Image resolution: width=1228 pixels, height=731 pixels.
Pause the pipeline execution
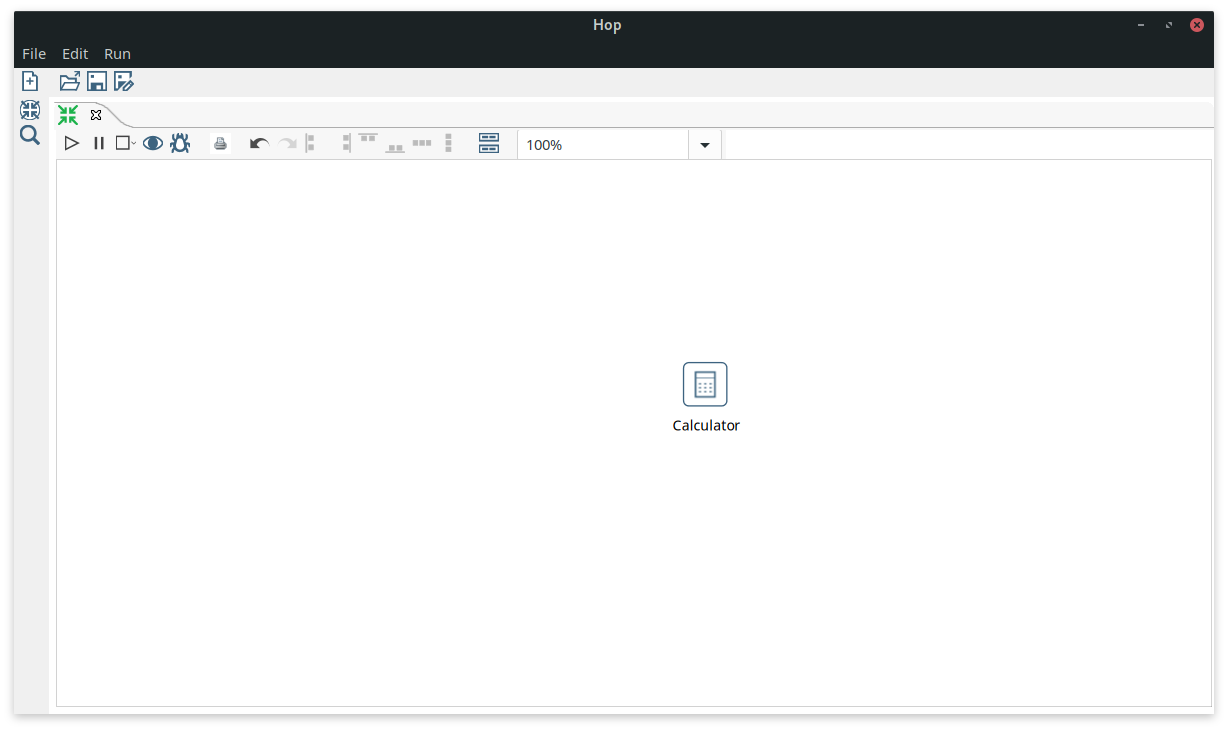pos(98,143)
